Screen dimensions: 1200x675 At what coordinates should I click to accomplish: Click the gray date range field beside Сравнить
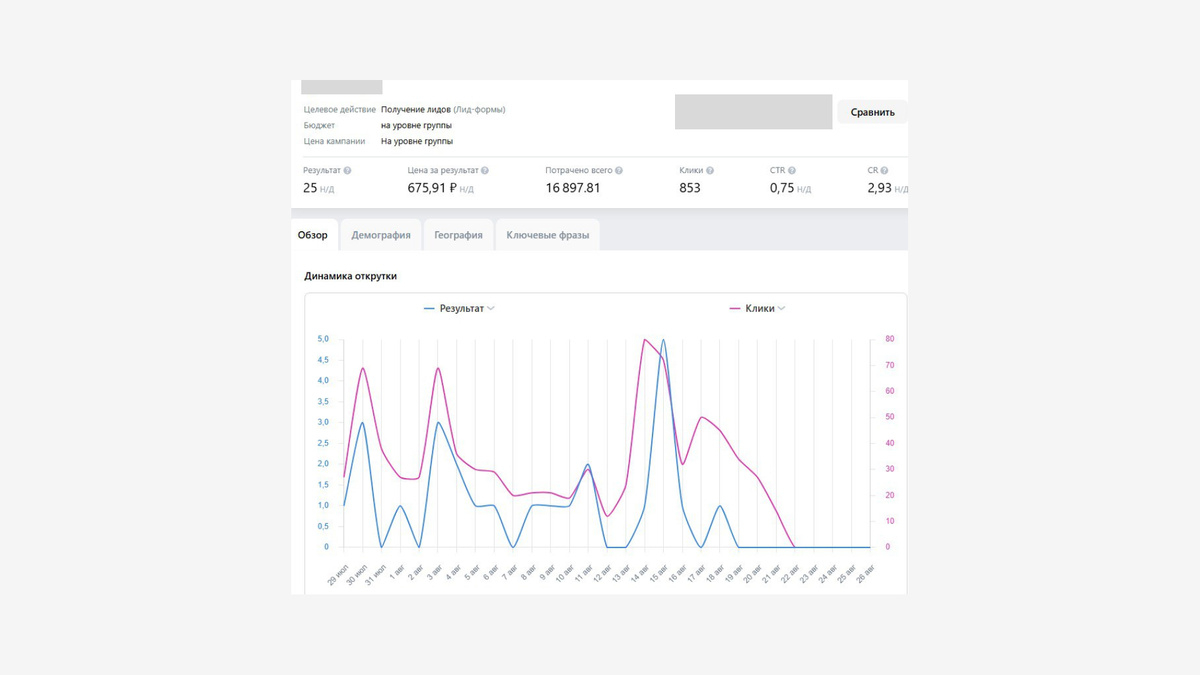pyautogui.click(x=753, y=112)
